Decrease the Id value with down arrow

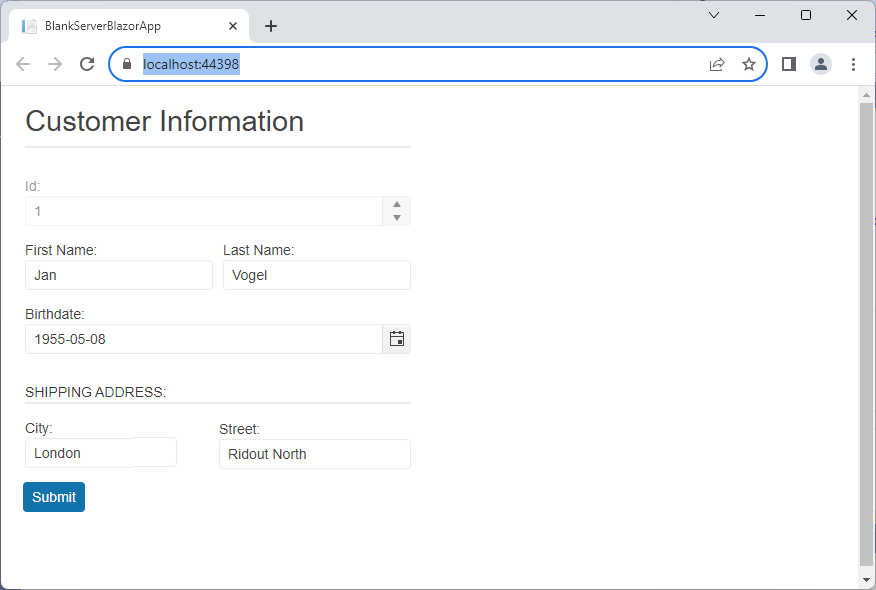[x=397, y=218]
